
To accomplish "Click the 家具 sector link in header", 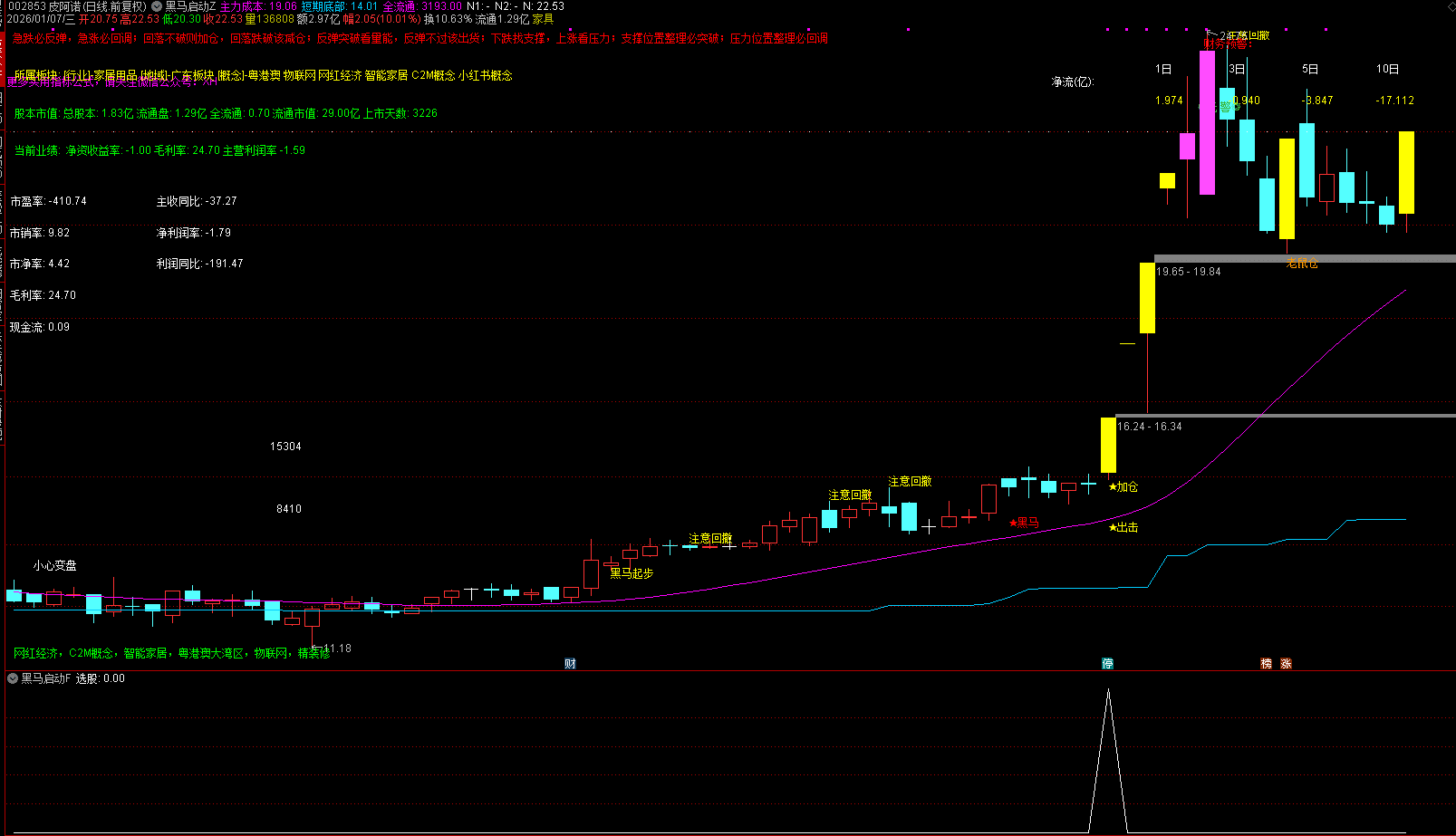I will (x=543, y=19).
